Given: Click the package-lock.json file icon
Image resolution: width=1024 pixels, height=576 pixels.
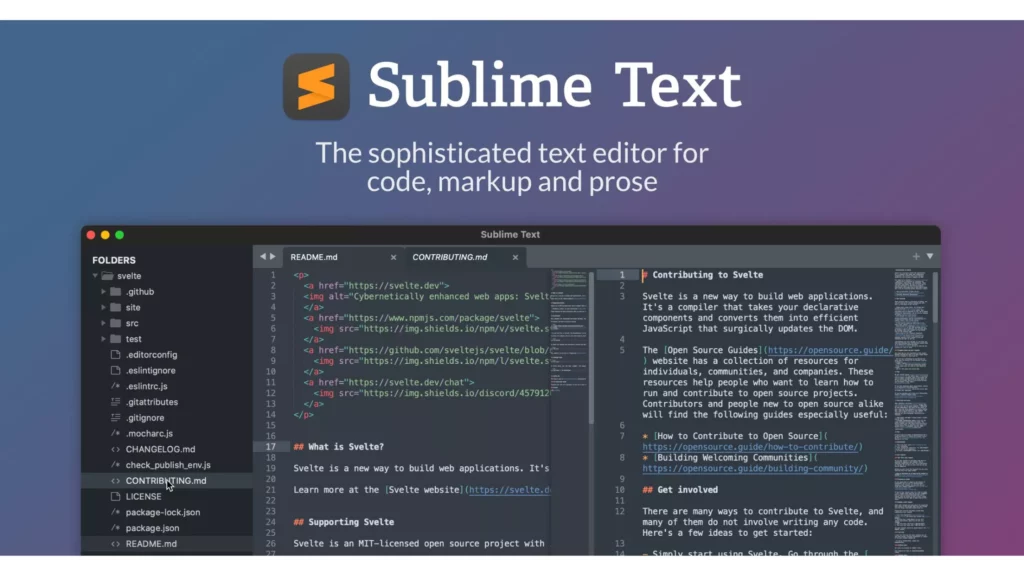Looking at the screenshot, I should (116, 512).
